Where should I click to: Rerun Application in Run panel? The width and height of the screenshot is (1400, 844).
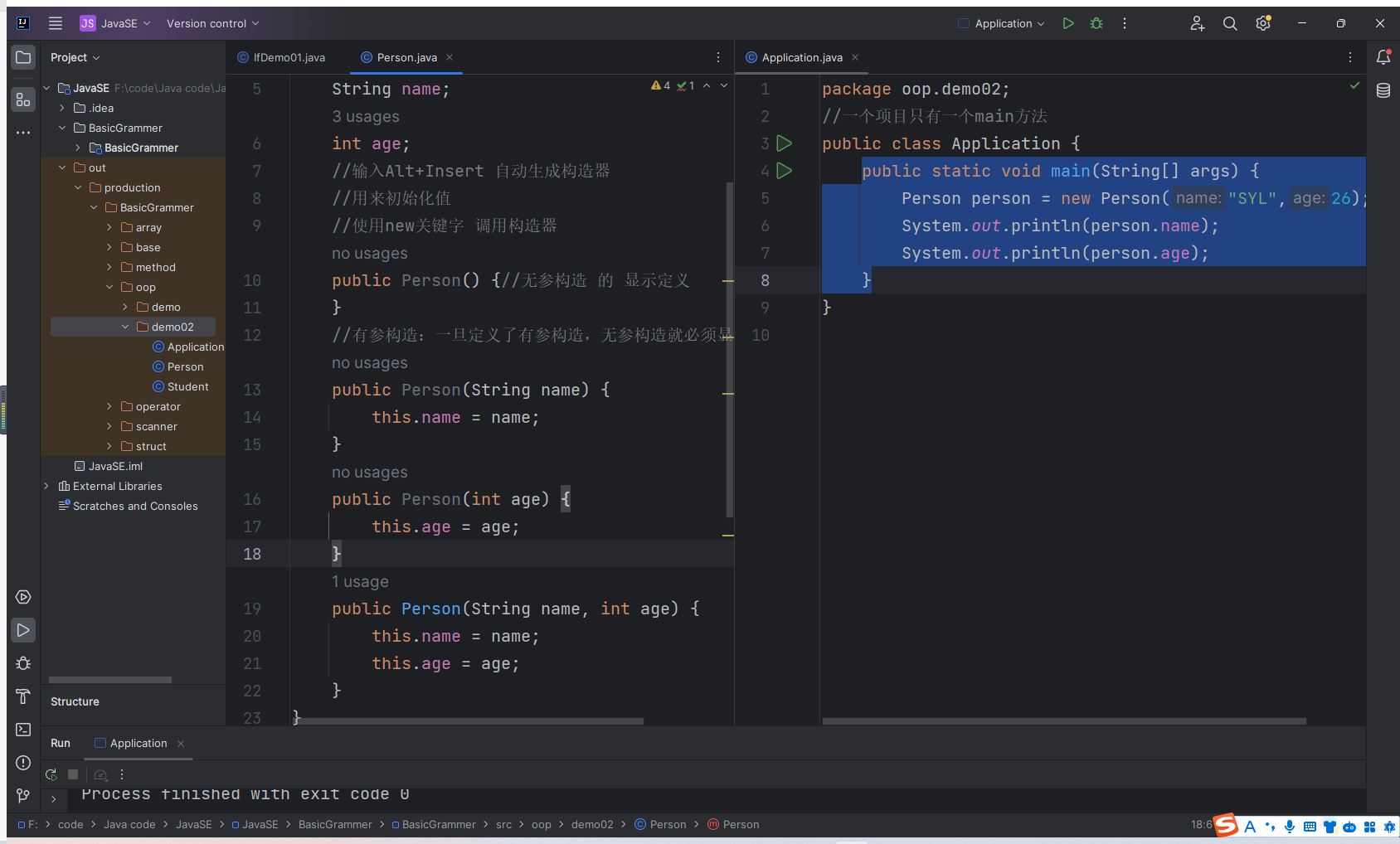click(51, 774)
